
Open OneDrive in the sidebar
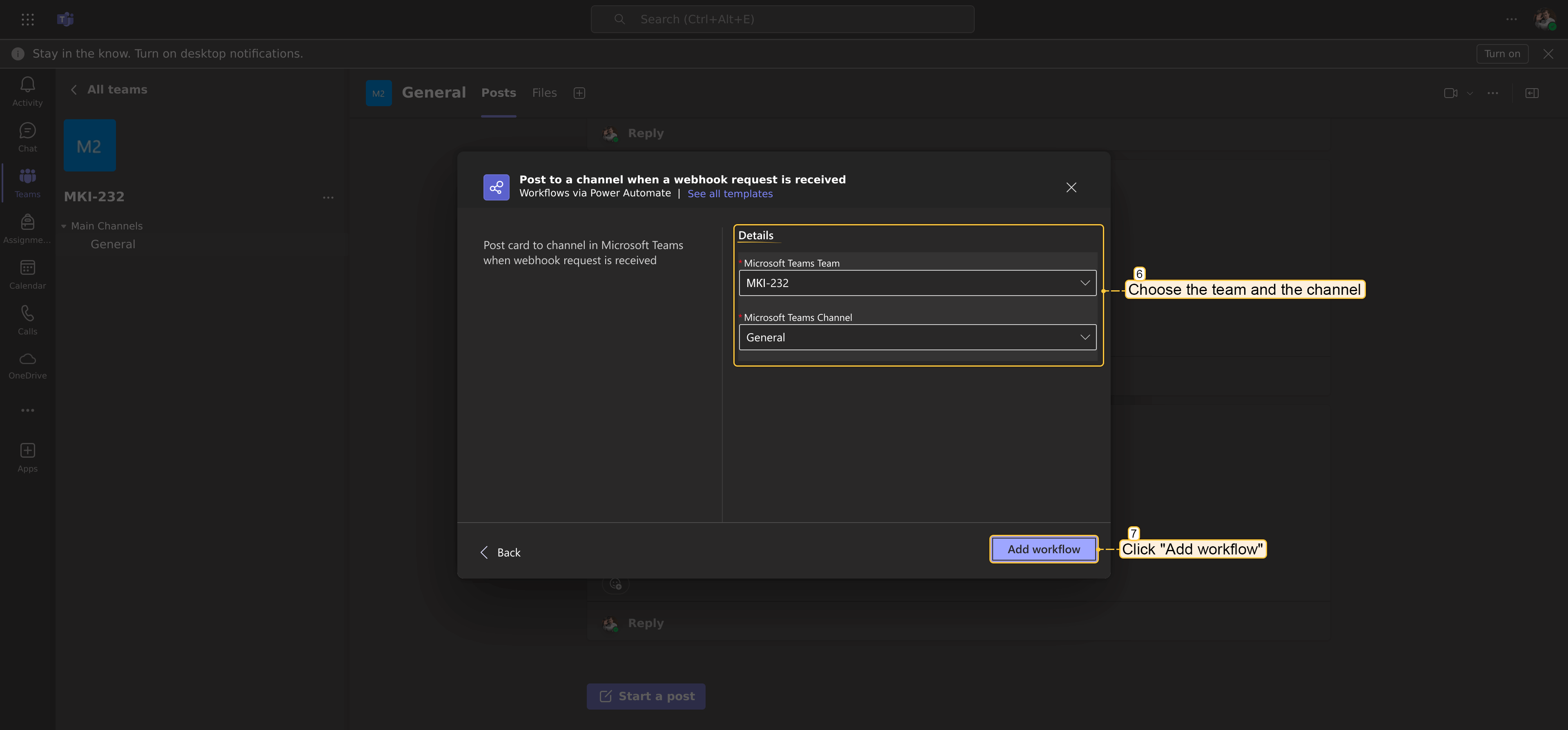tap(27, 365)
